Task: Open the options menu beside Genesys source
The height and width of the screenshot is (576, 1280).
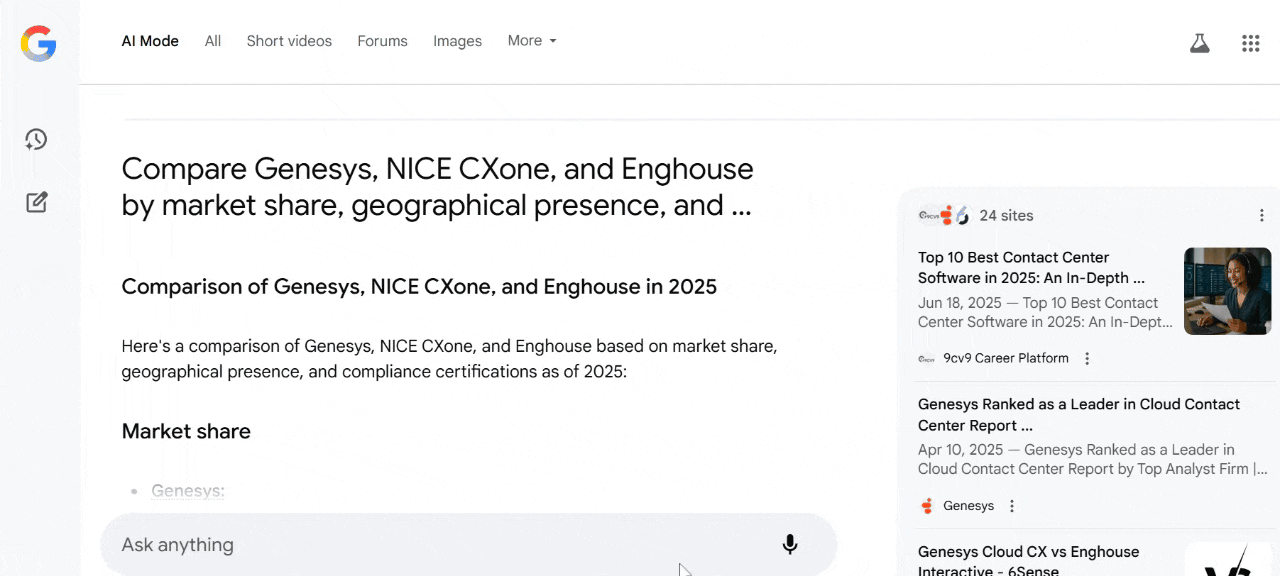Action: 1012,506
